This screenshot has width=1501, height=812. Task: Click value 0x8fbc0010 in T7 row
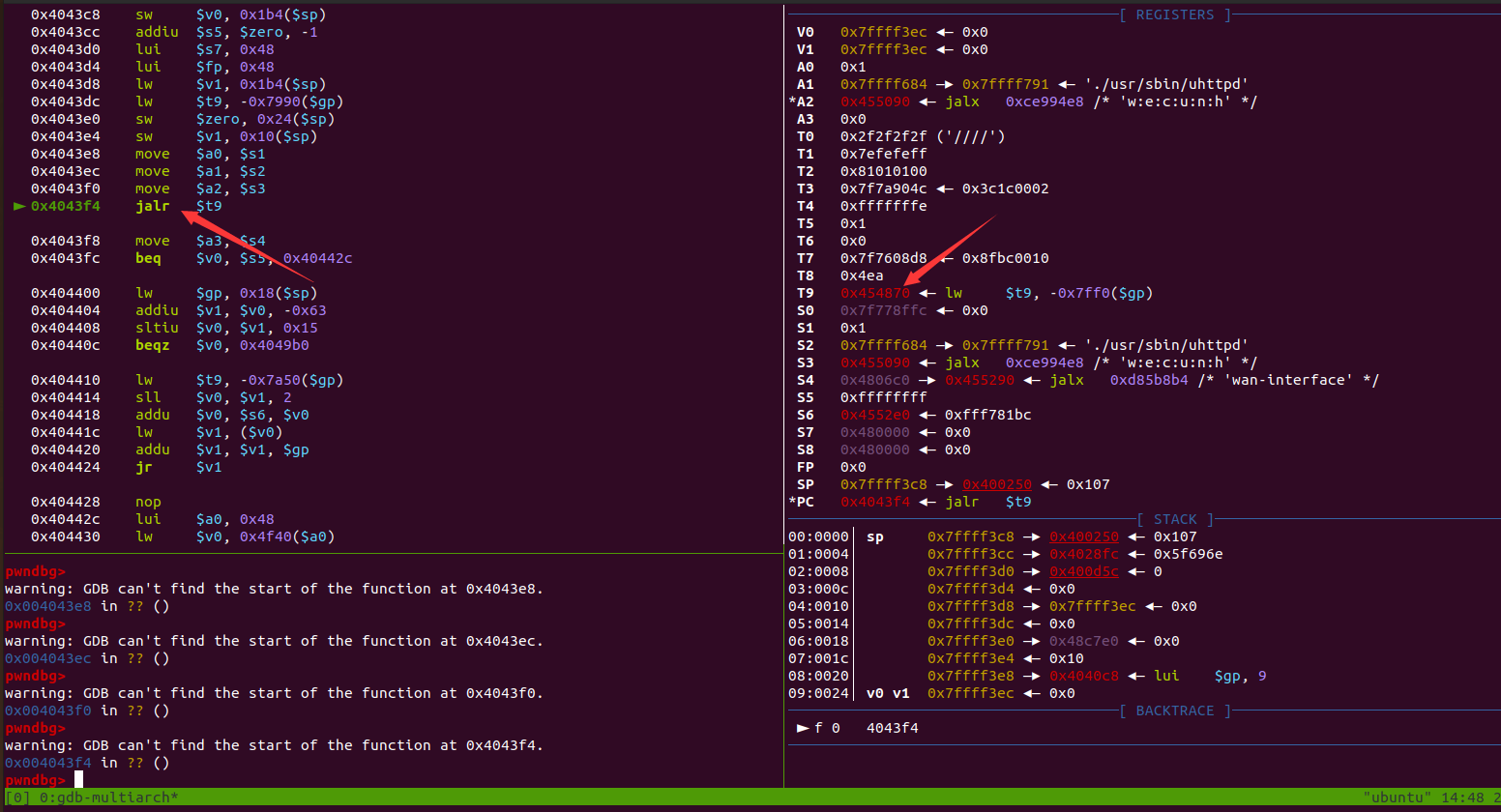[x=1006, y=258]
